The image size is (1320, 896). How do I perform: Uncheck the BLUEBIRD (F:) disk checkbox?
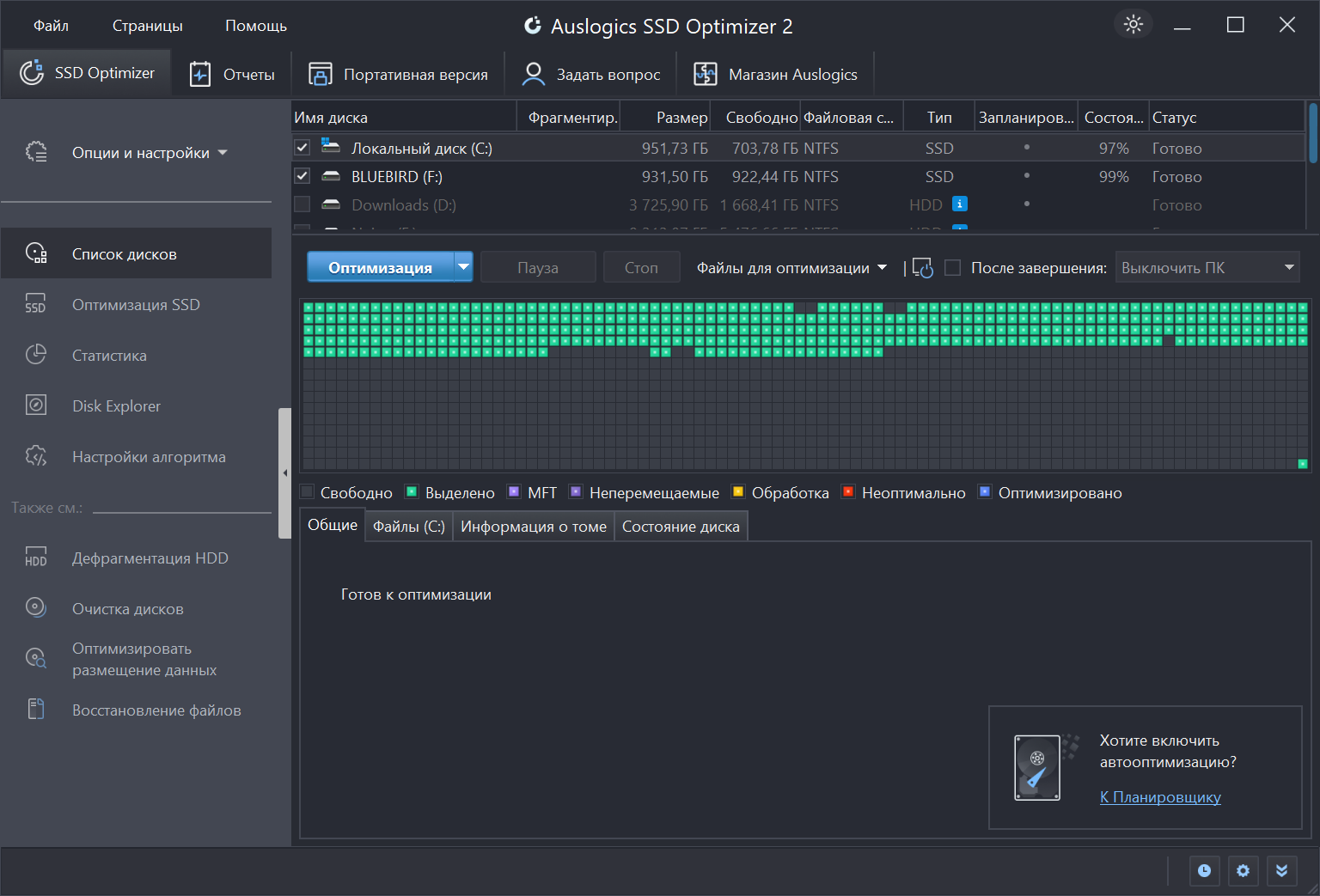click(x=302, y=176)
